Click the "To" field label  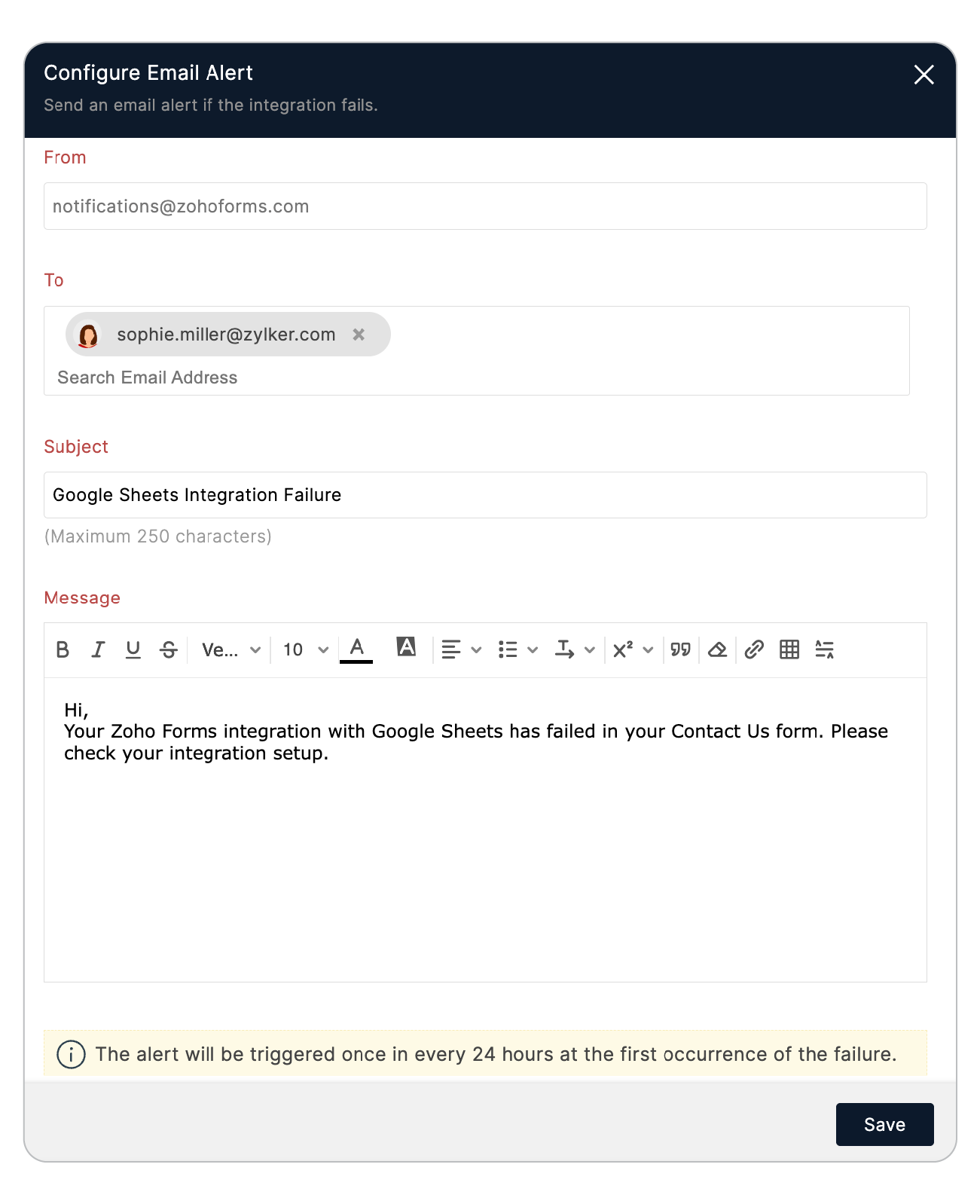[53, 280]
